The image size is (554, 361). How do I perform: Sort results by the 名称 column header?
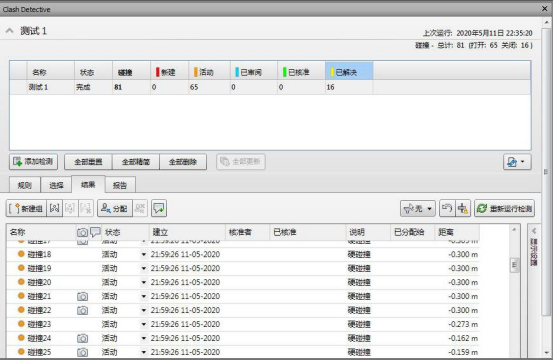point(41,232)
